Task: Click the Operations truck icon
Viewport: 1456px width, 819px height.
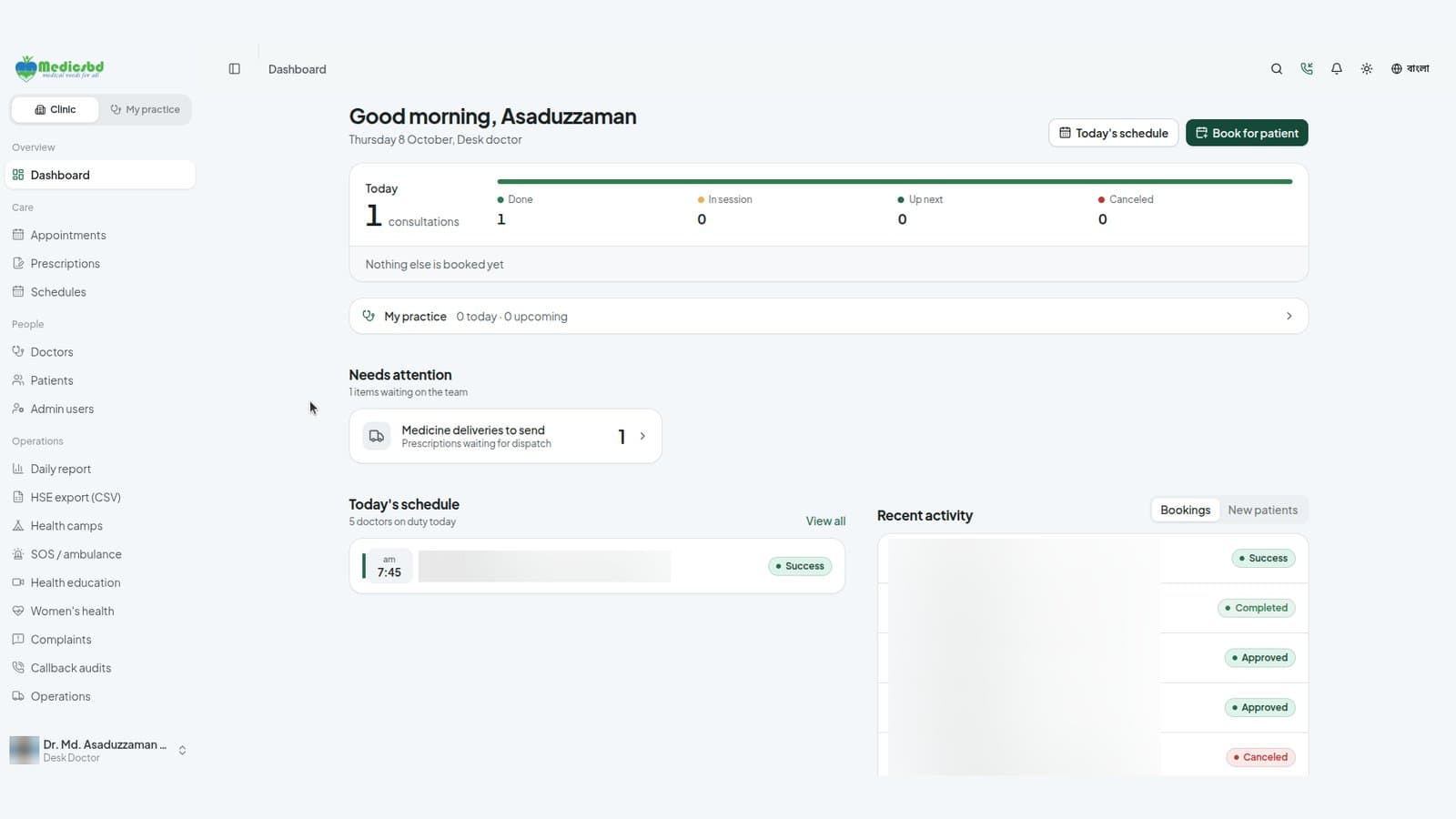Action: pyautogui.click(x=18, y=696)
